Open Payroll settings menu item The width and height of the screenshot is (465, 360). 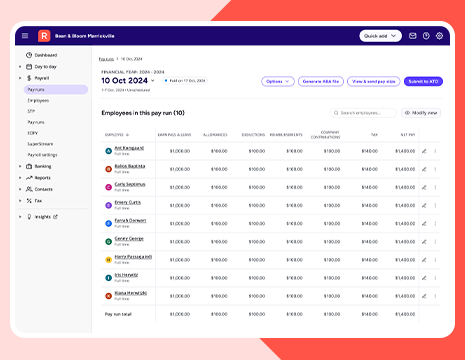pyautogui.click(x=42, y=155)
